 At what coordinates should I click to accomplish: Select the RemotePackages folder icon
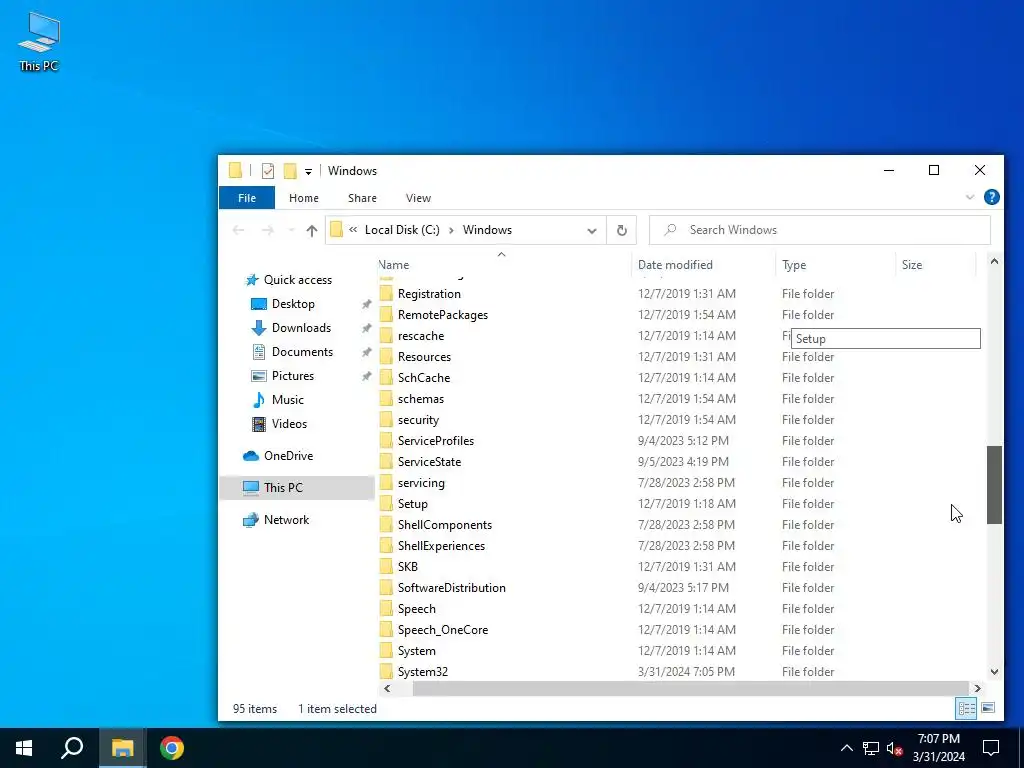point(387,315)
